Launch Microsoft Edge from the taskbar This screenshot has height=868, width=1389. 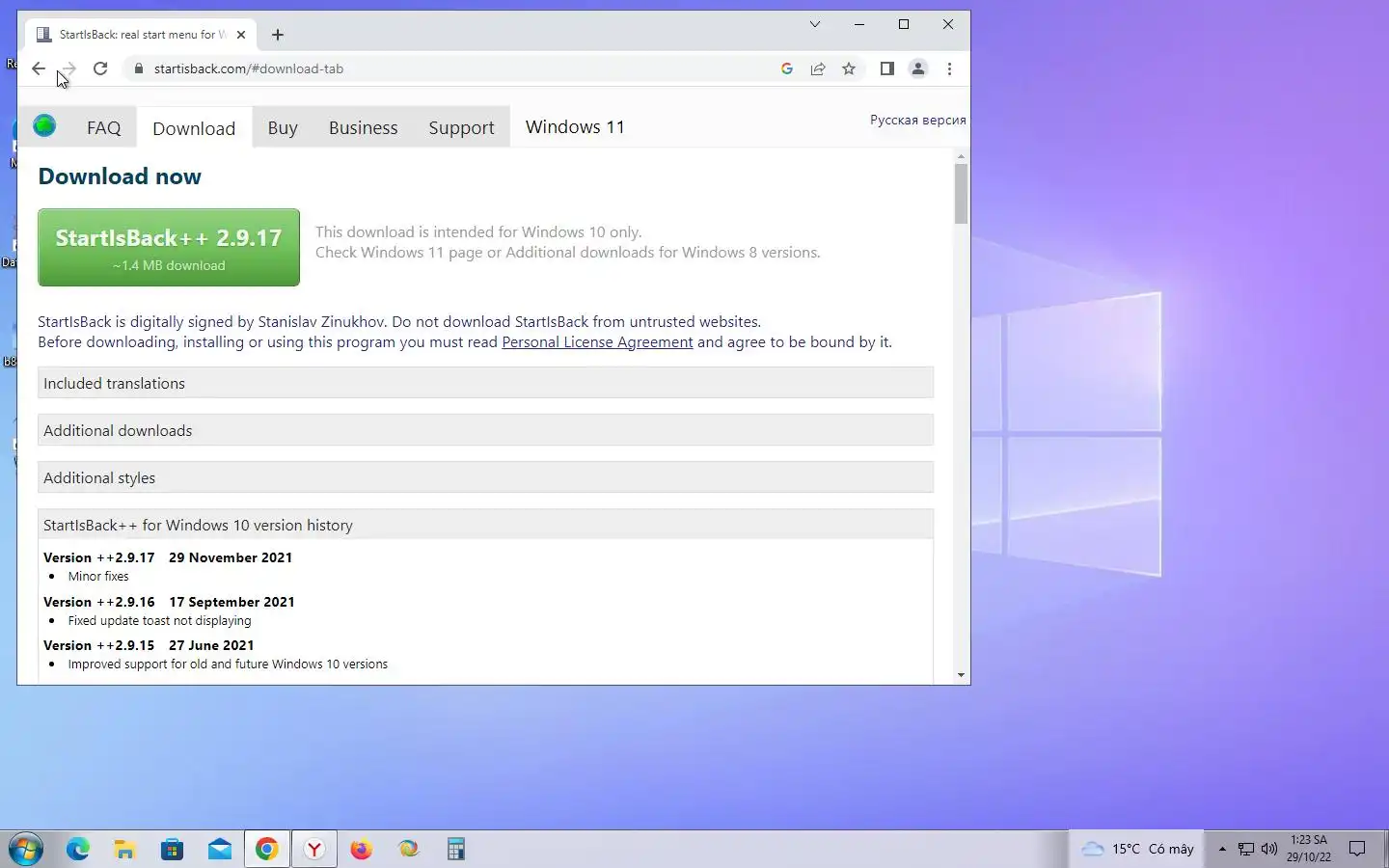tap(78, 849)
